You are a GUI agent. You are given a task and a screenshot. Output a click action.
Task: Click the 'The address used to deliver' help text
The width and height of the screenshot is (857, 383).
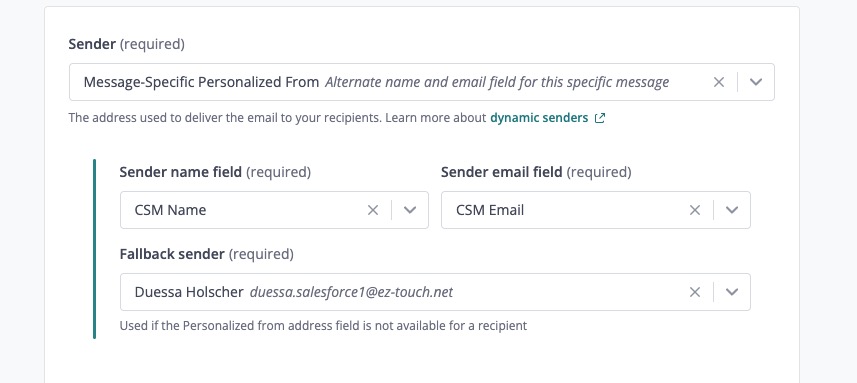[277, 117]
